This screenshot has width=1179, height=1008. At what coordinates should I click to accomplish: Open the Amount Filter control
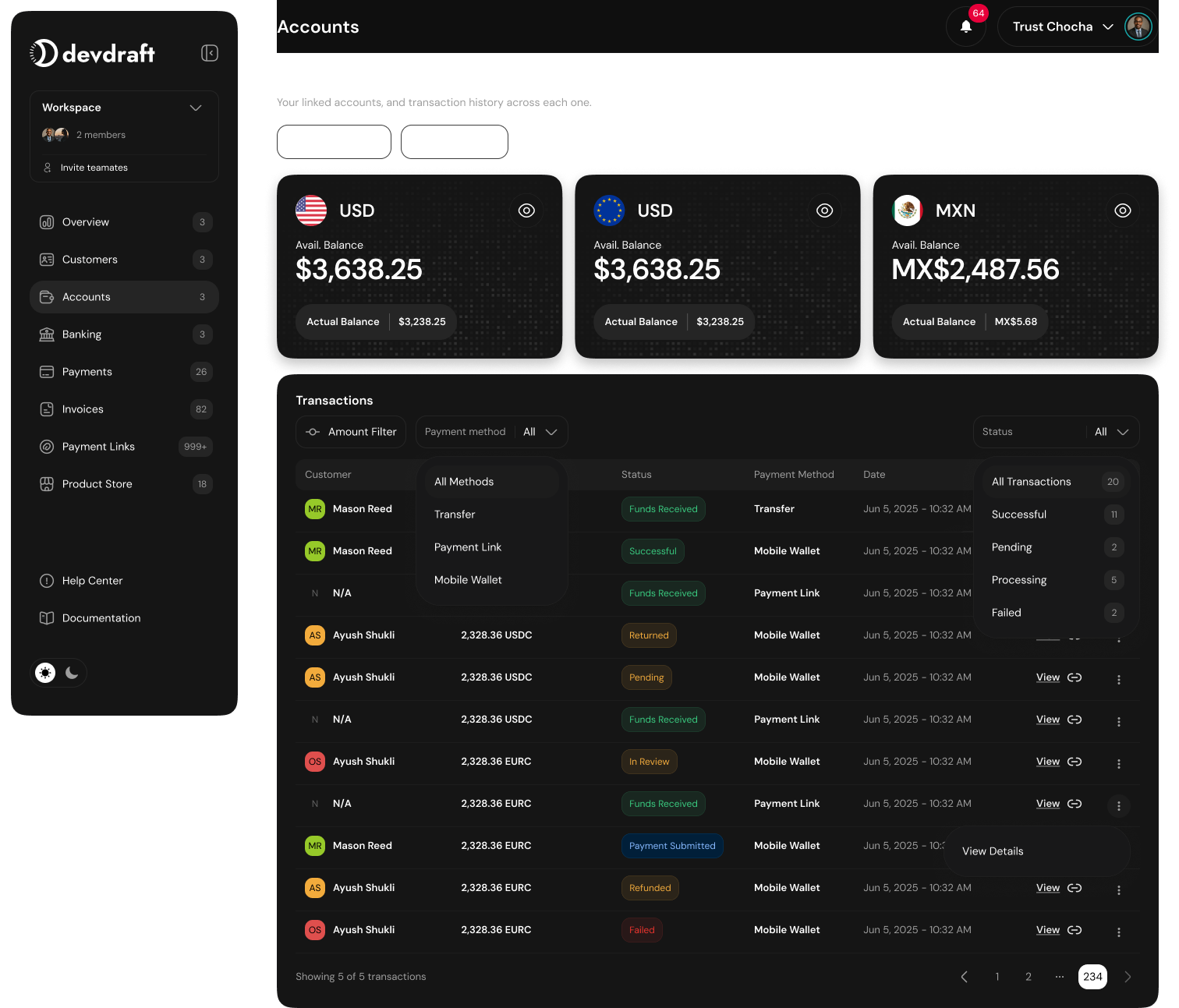(351, 432)
